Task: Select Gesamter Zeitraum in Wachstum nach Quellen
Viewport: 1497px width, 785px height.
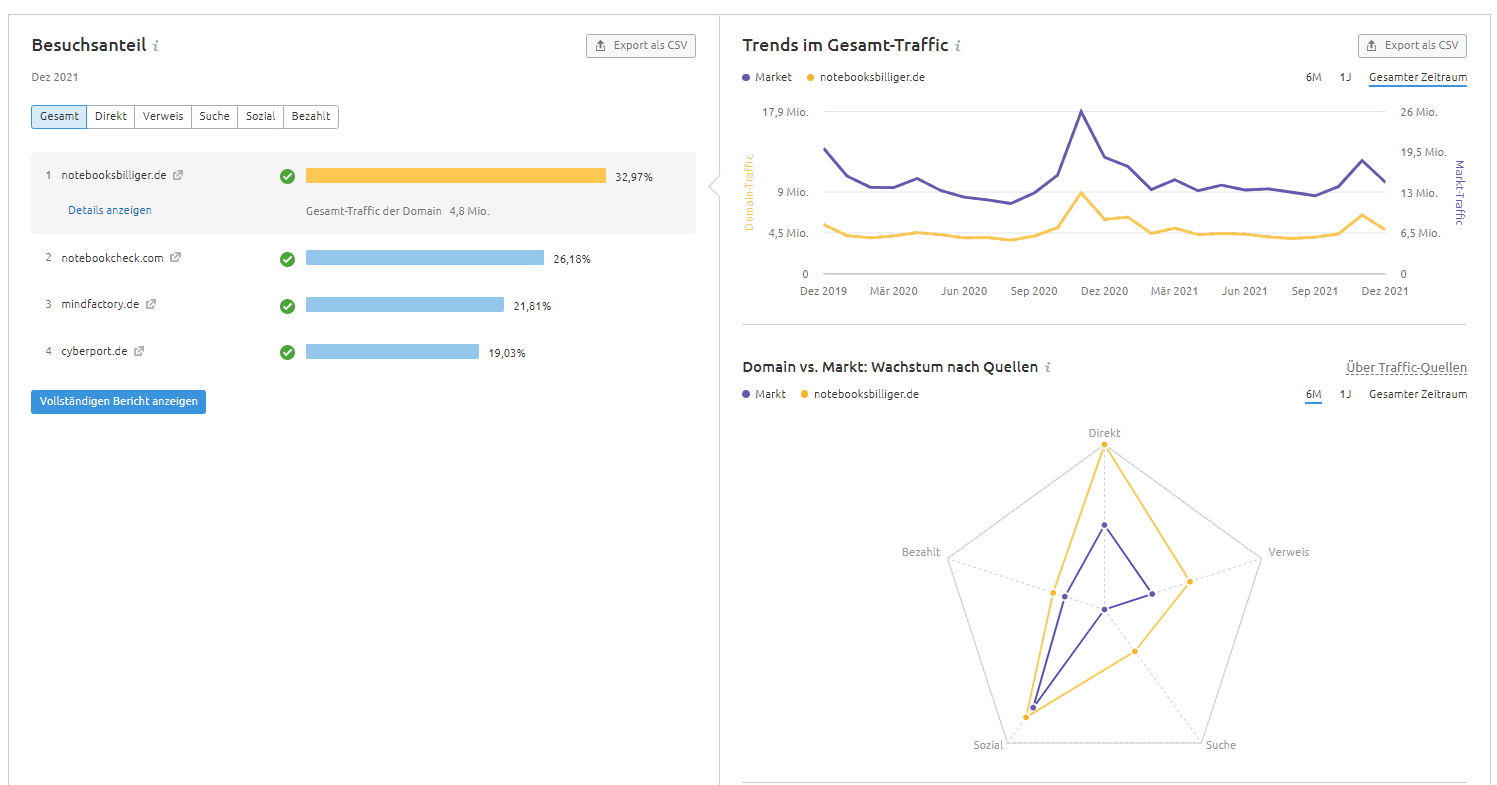Action: [1418, 394]
